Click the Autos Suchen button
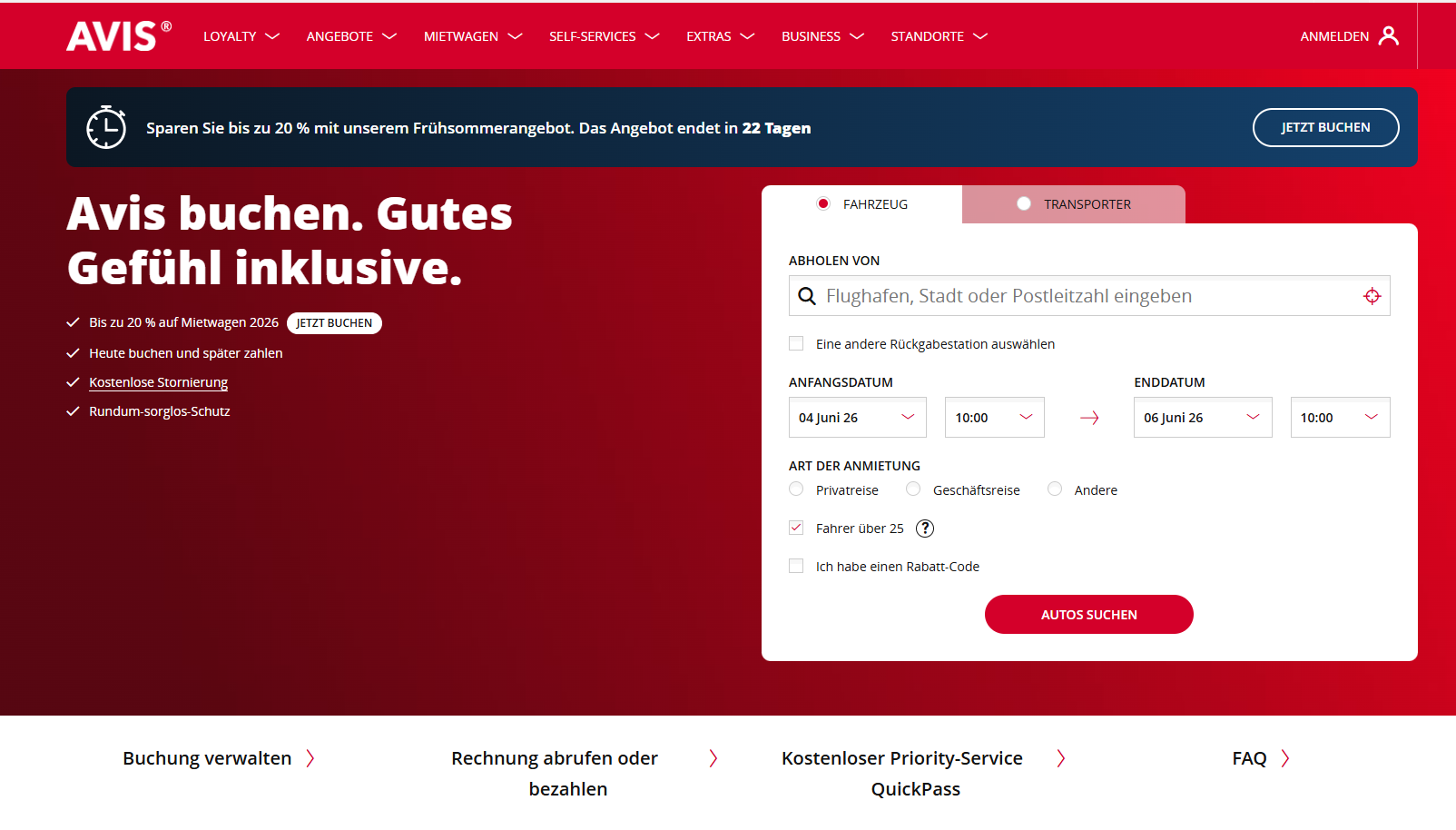This screenshot has width=1456, height=830. (1088, 615)
